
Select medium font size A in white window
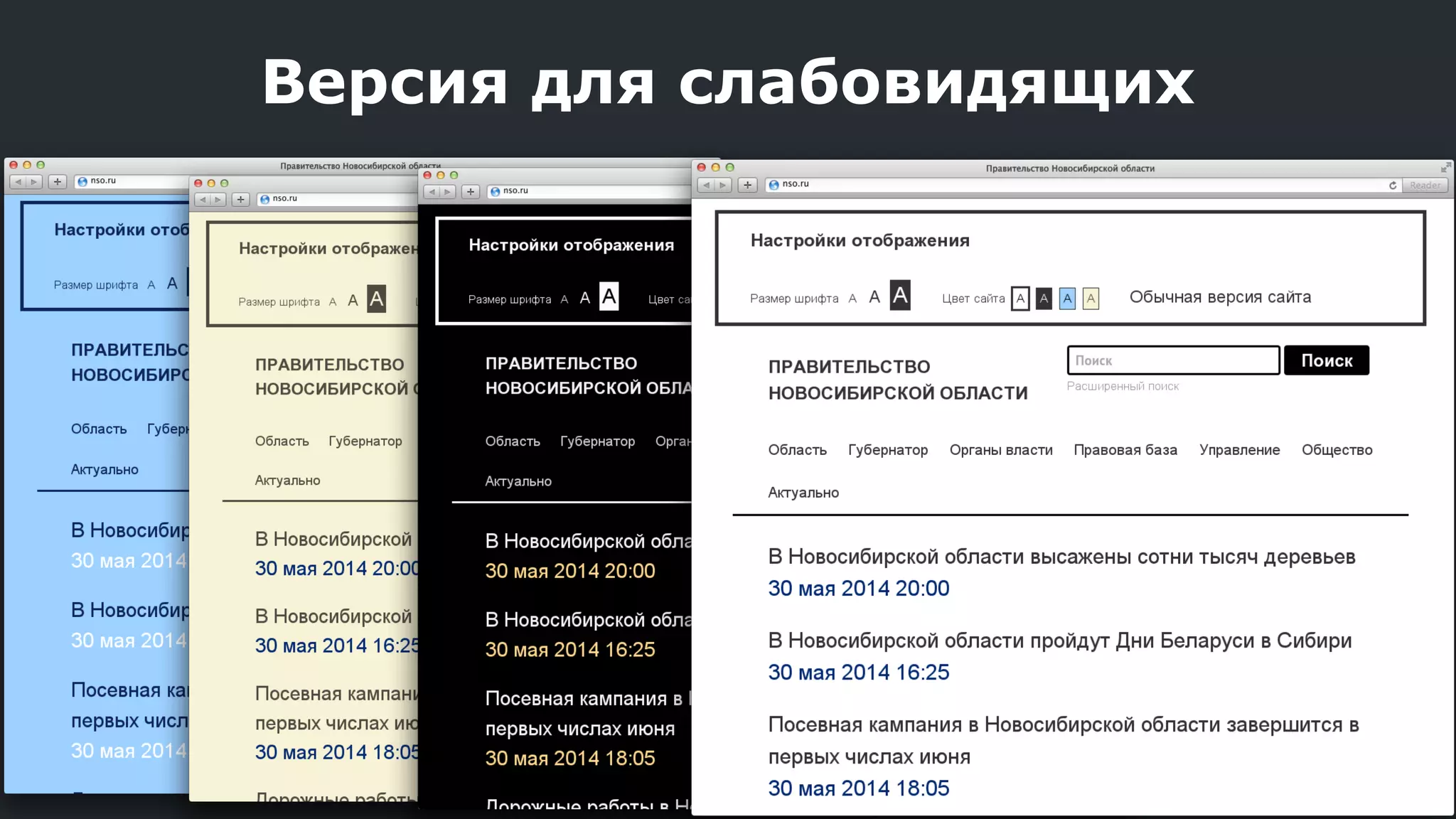[x=874, y=297]
